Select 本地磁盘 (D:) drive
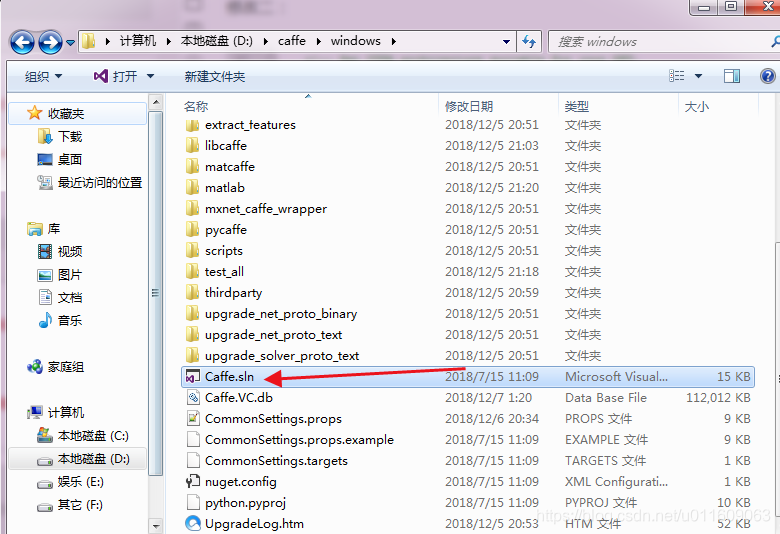 tap(94, 459)
